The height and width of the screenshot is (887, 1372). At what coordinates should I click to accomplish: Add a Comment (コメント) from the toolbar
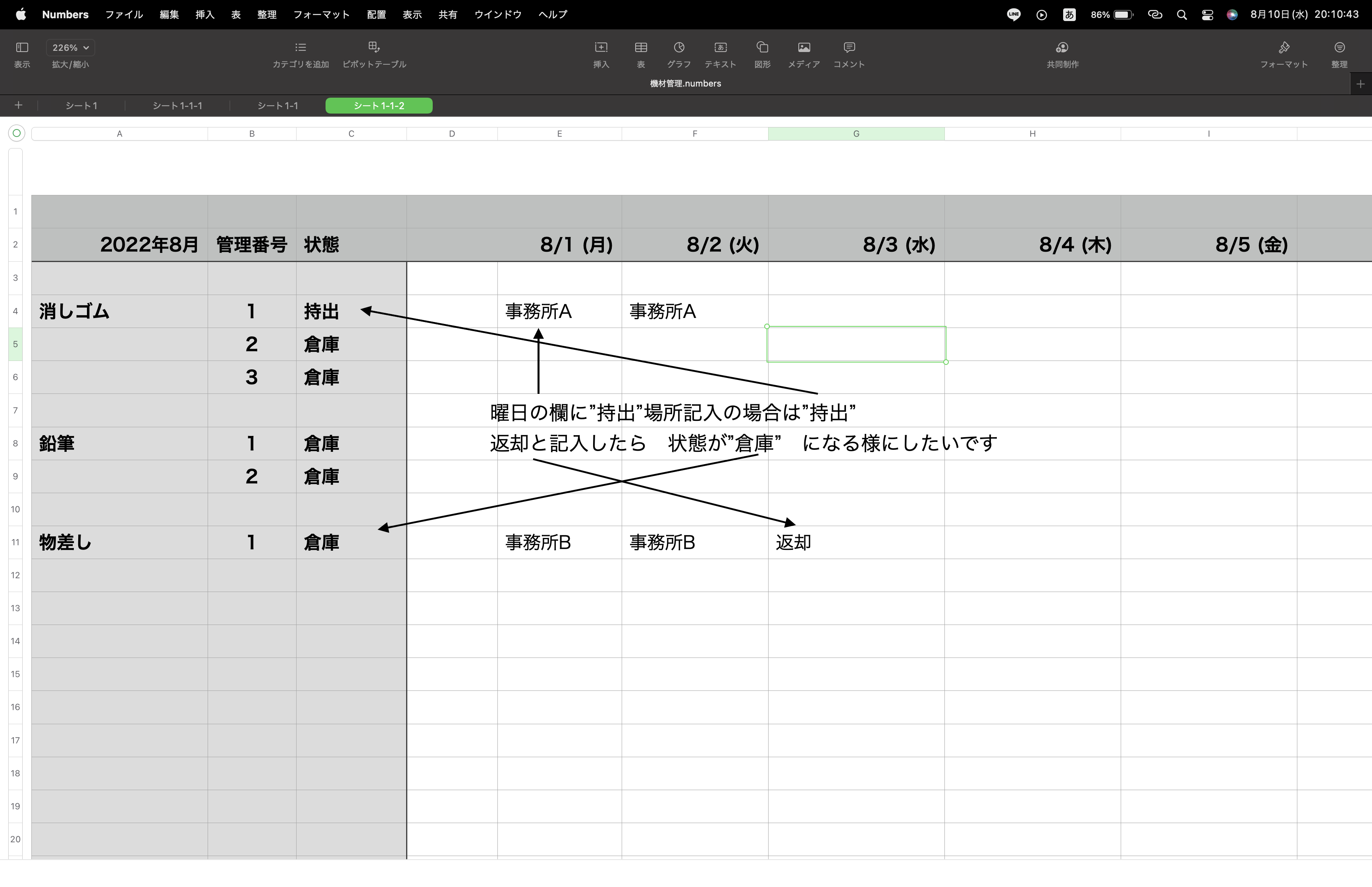pyautogui.click(x=849, y=47)
